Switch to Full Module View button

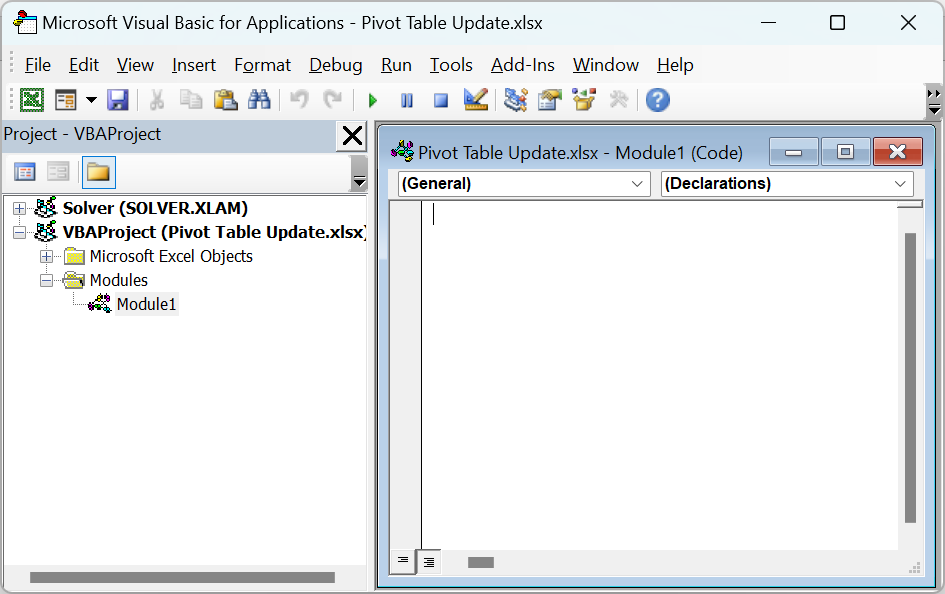click(x=429, y=562)
